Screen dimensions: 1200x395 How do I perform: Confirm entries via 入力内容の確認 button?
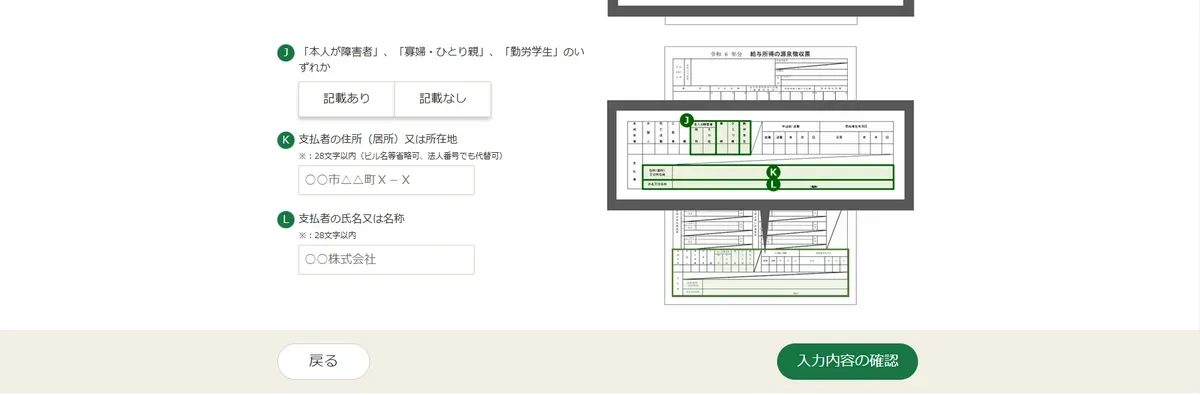pos(847,361)
